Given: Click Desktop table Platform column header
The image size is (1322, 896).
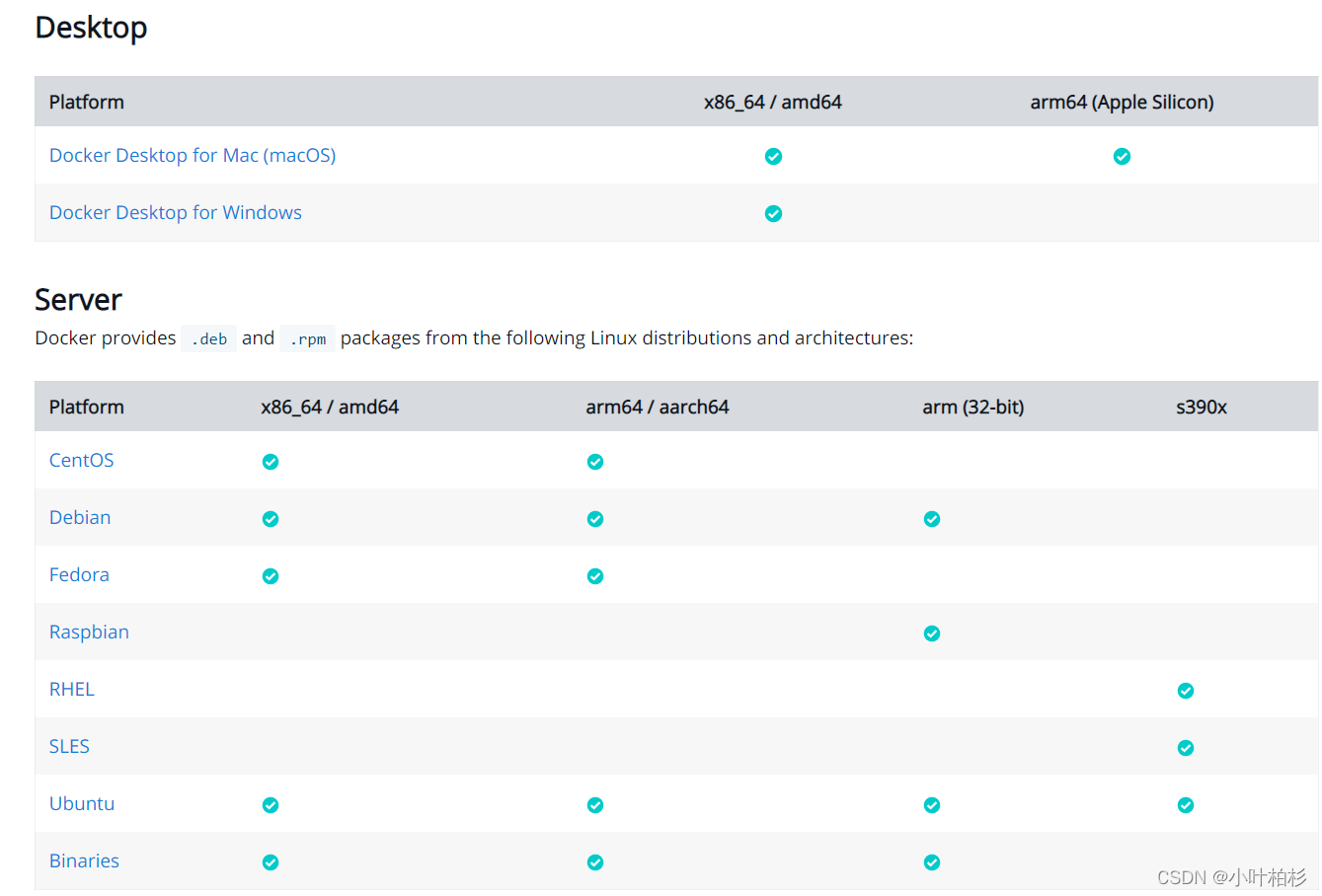Looking at the screenshot, I should click(87, 102).
